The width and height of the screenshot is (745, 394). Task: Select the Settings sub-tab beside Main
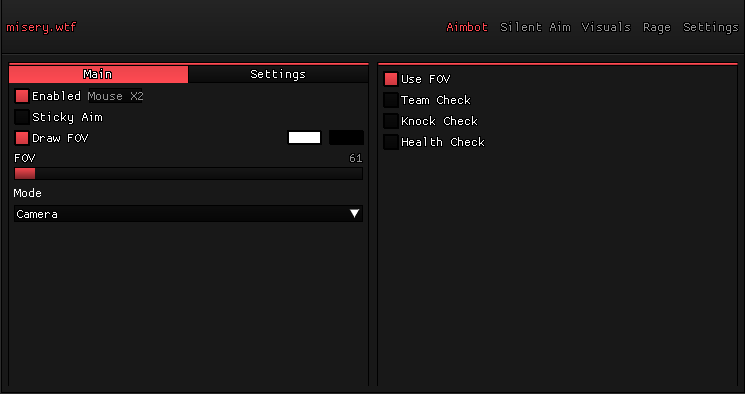[x=278, y=74]
